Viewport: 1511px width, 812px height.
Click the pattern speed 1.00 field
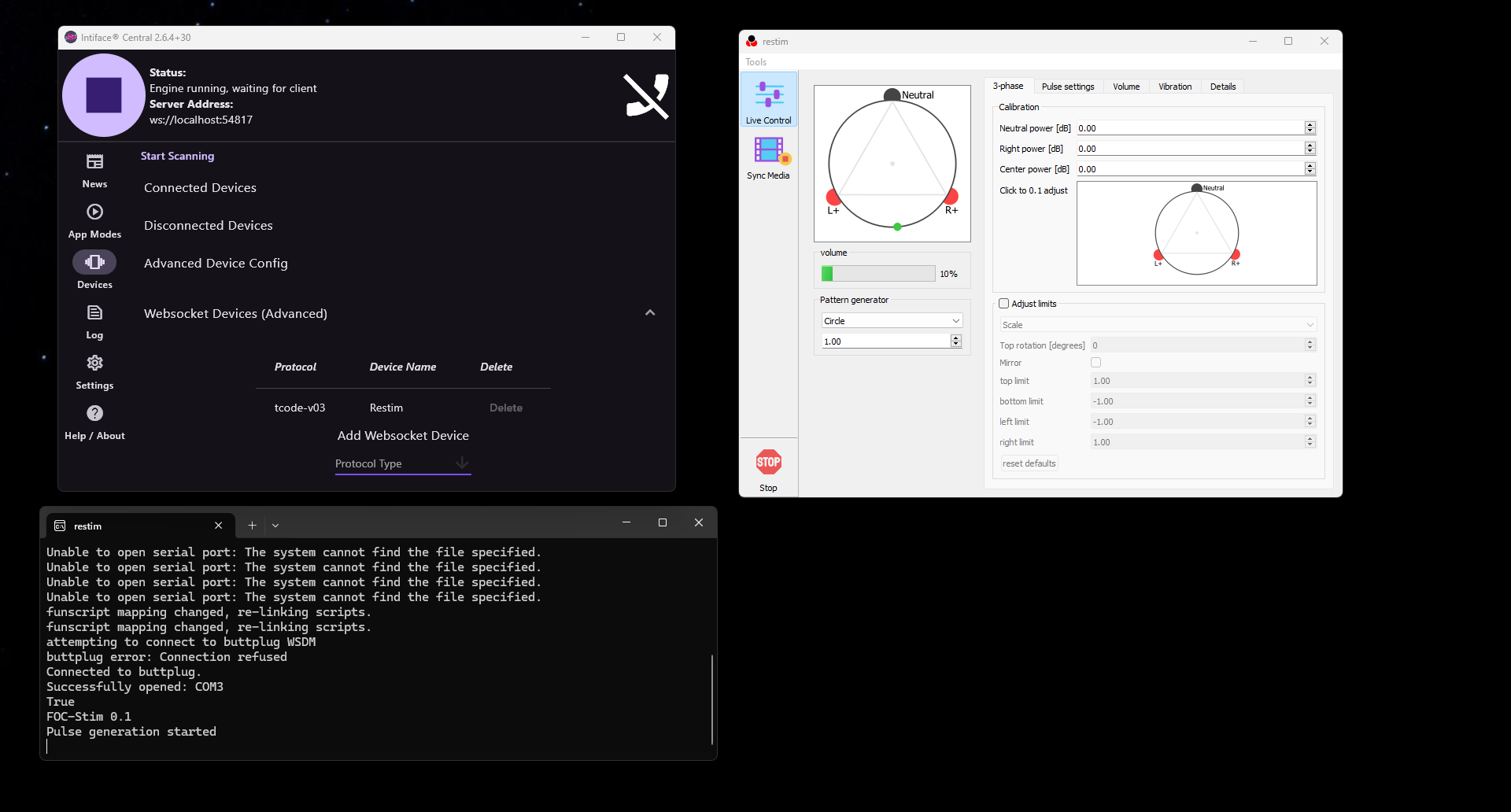885,341
